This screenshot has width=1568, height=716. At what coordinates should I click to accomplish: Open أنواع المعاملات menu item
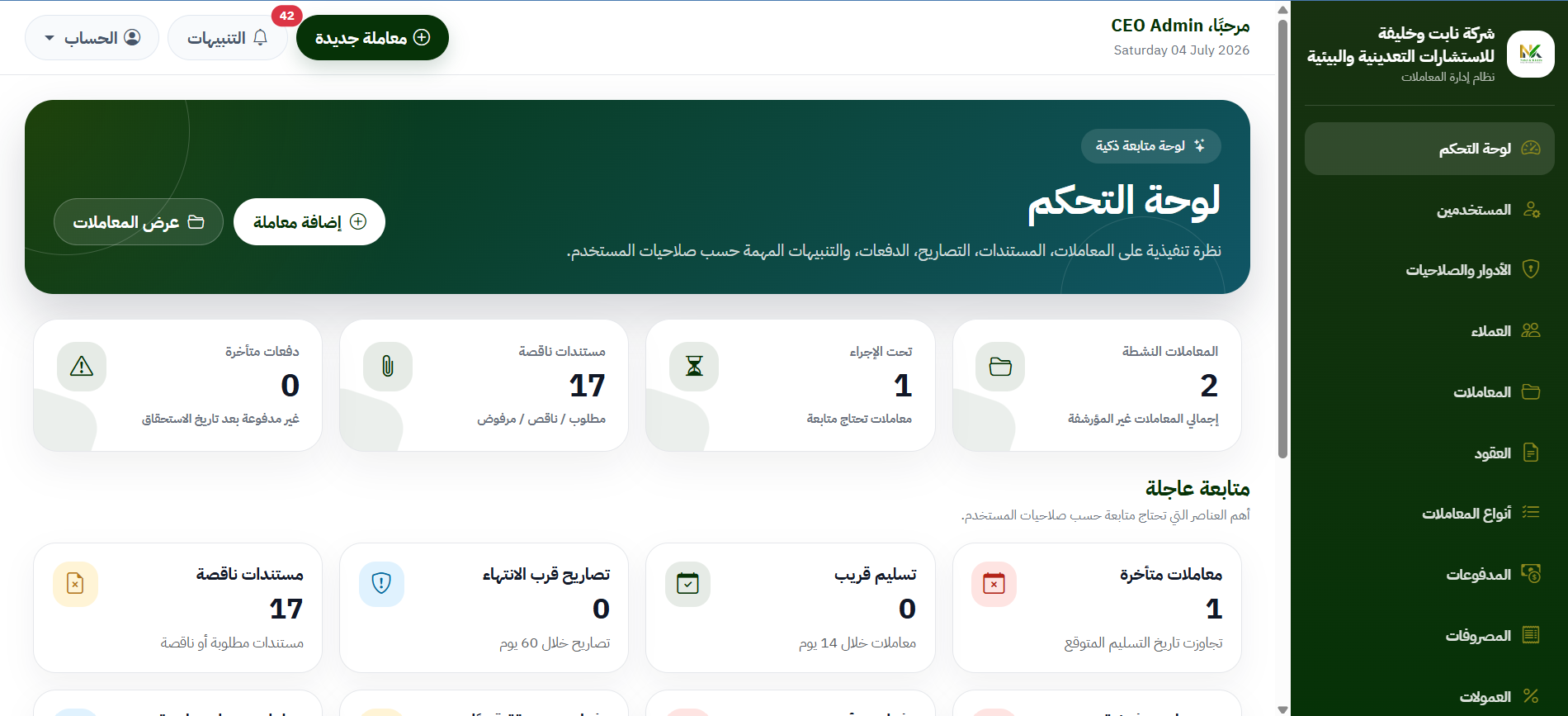pos(1429,514)
